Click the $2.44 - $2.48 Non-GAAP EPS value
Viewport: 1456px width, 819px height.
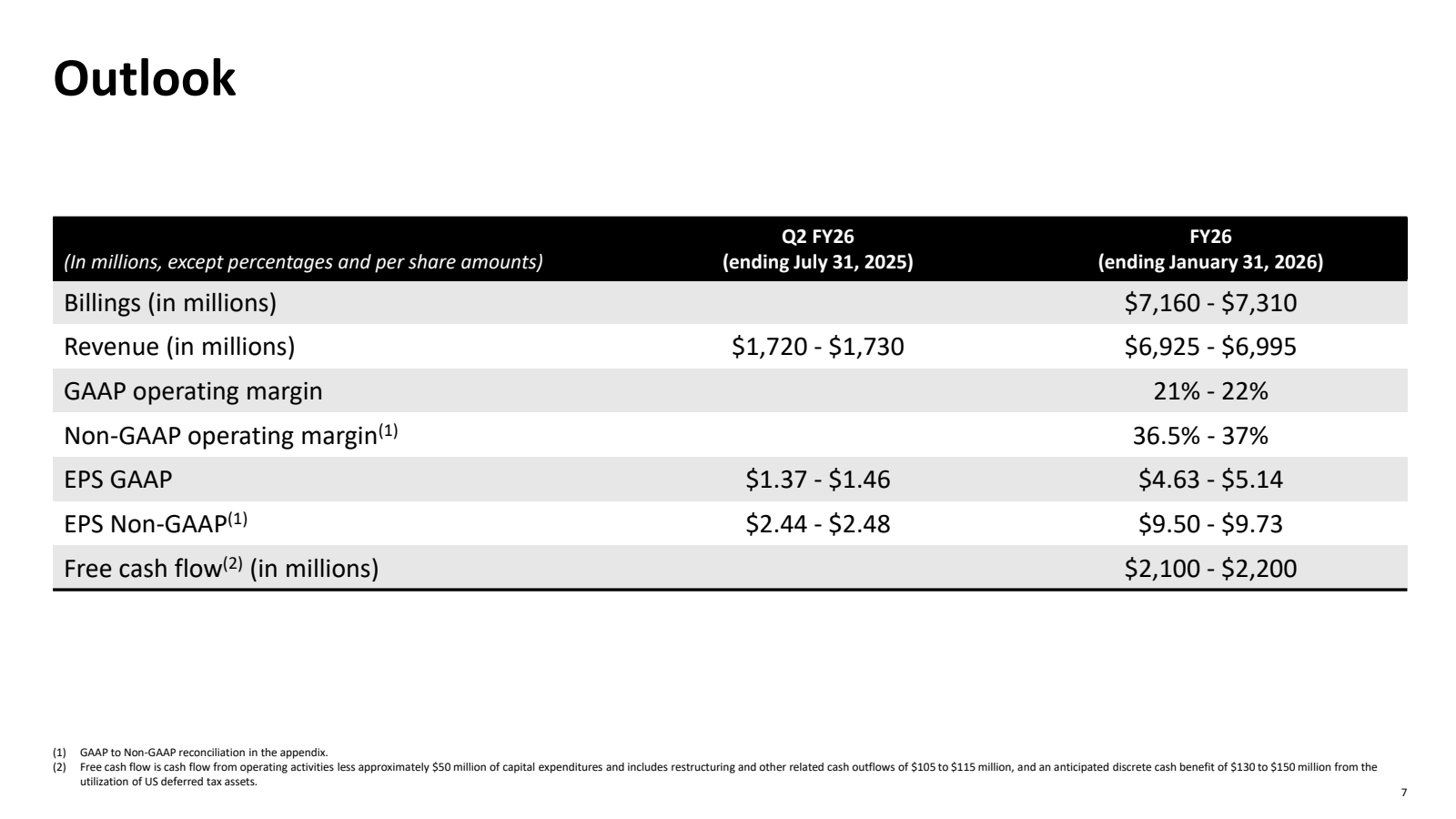tap(818, 524)
